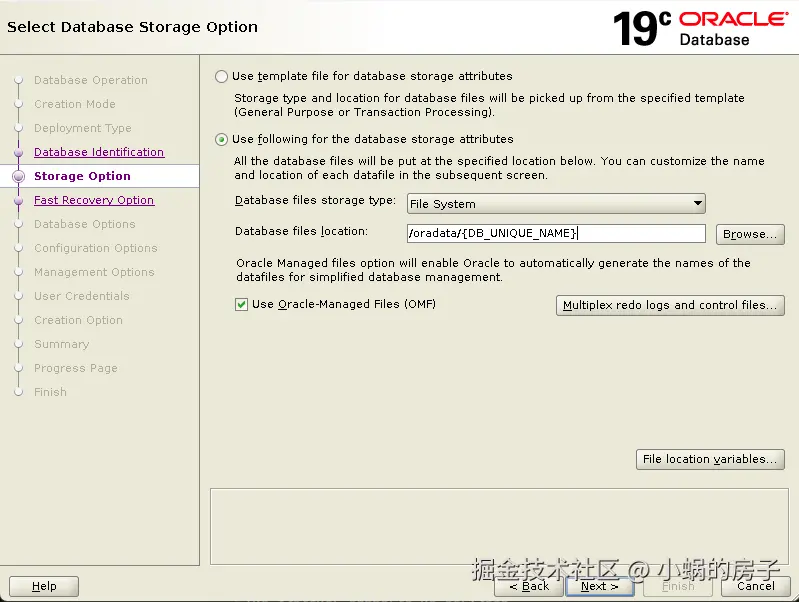Image resolution: width=799 pixels, height=602 pixels.
Task: Proceed with the Next button
Action: pyautogui.click(x=599, y=586)
